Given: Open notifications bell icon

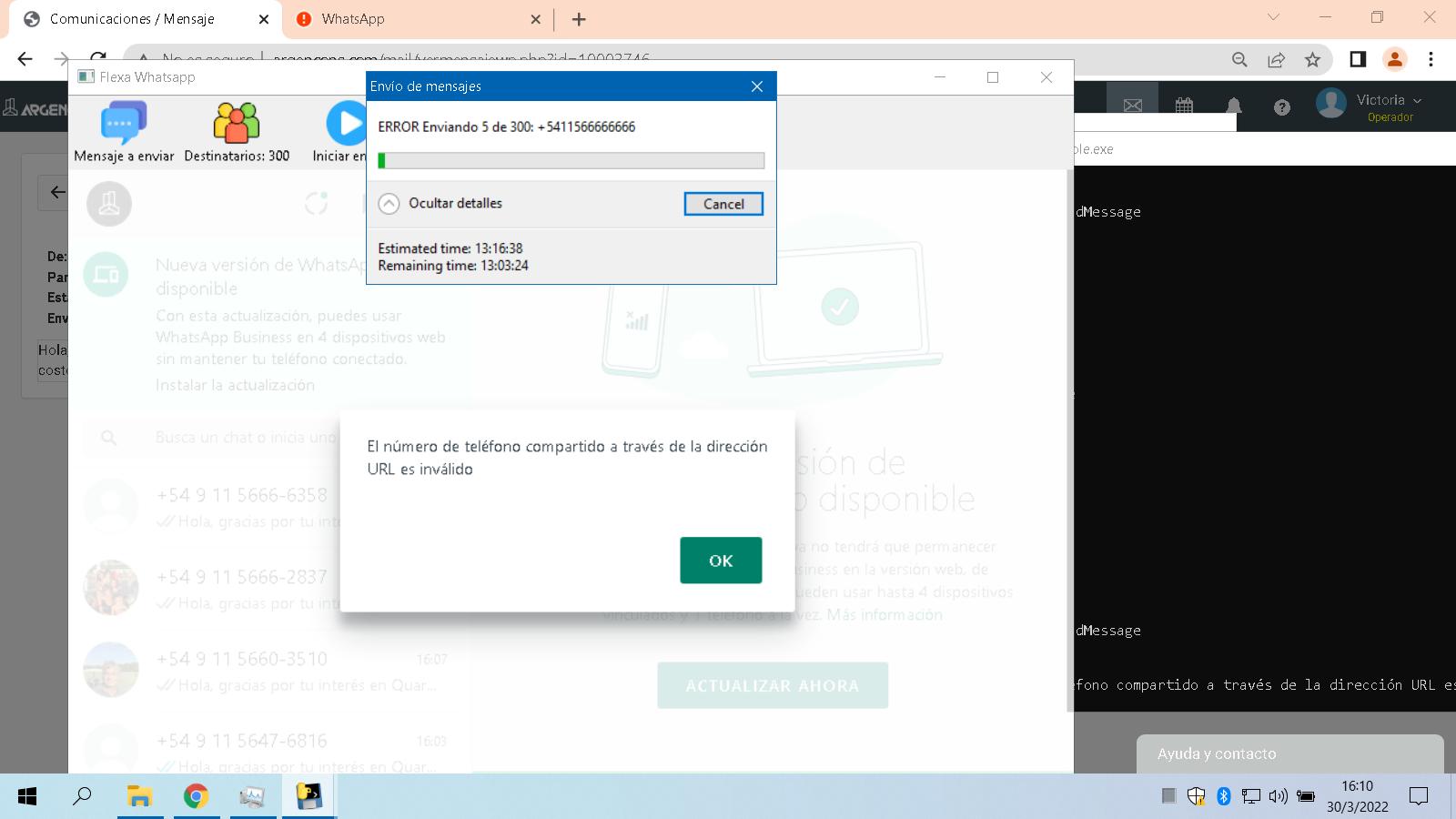Looking at the screenshot, I should point(1234,106).
